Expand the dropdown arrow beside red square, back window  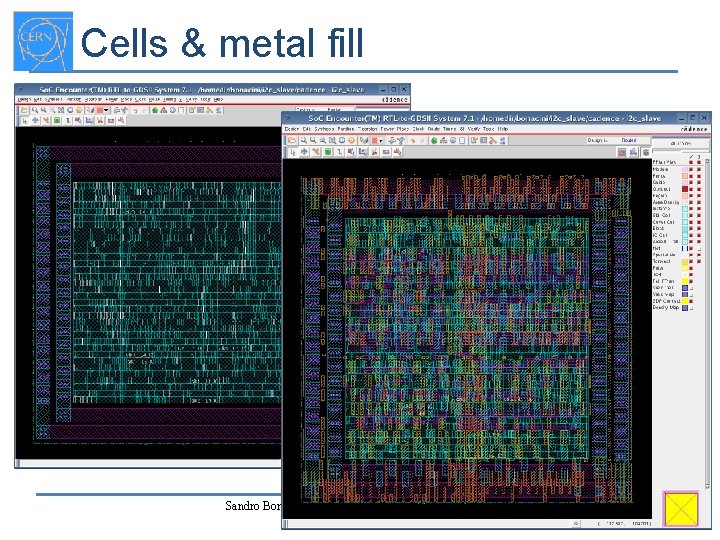click(x=107, y=110)
